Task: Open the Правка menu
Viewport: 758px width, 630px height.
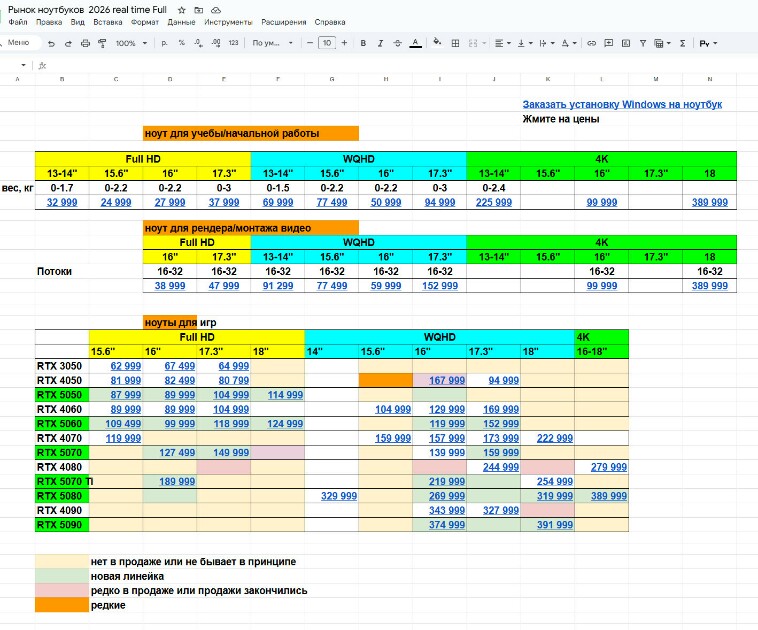Action: coord(49,22)
